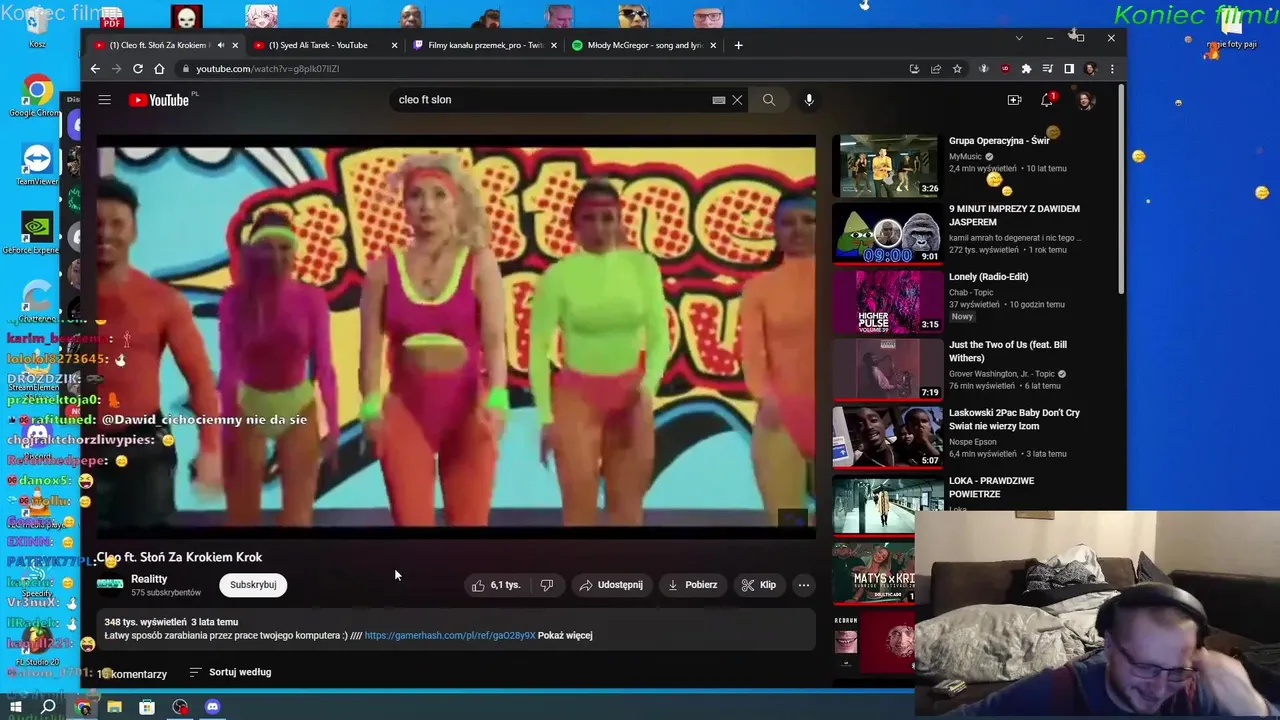Clear the 'cleo ft slon' search text
1280x720 pixels.
737,100
